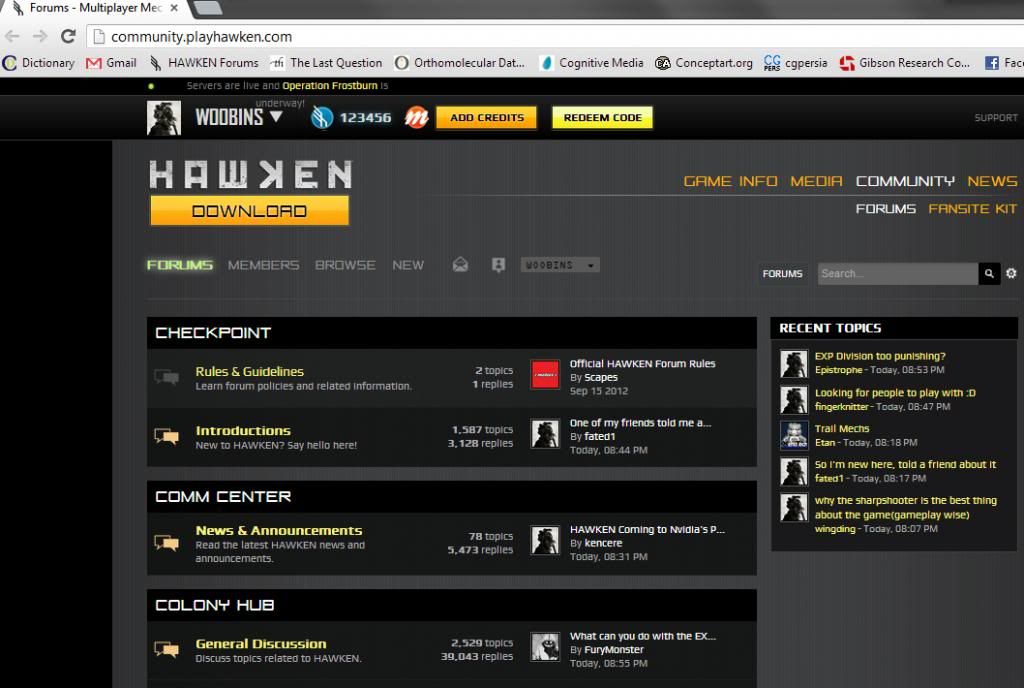Open the Conceptart.org bookmark
1024x688 pixels.
704,63
